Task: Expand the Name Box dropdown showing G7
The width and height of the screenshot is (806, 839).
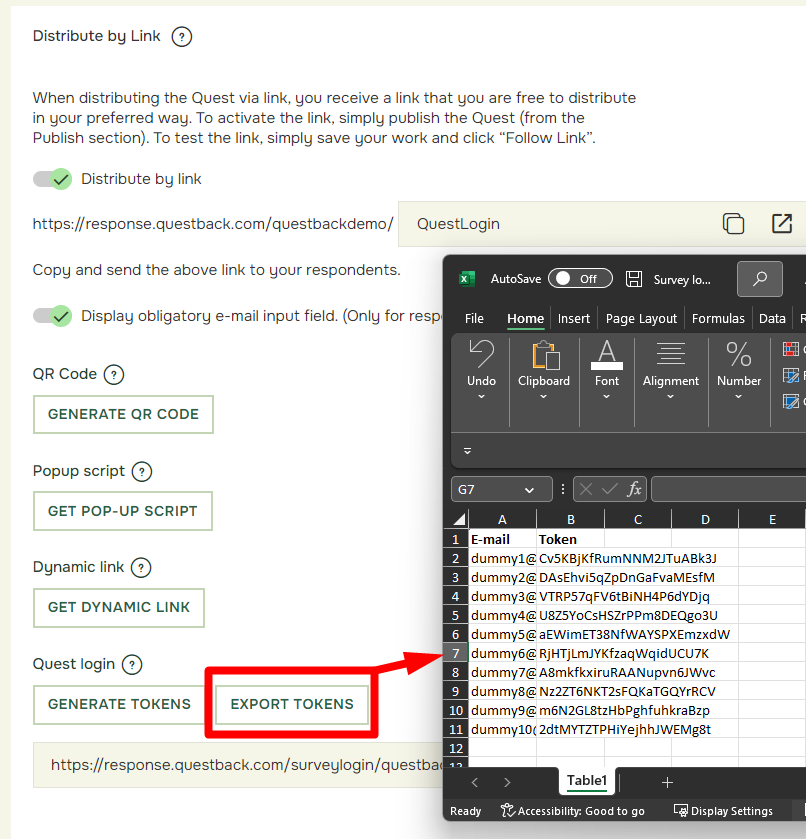Action: pos(529,490)
